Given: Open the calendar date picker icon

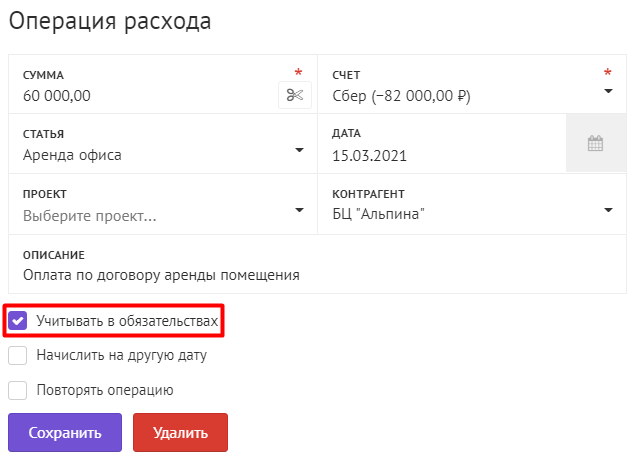Looking at the screenshot, I should tap(595, 143).
